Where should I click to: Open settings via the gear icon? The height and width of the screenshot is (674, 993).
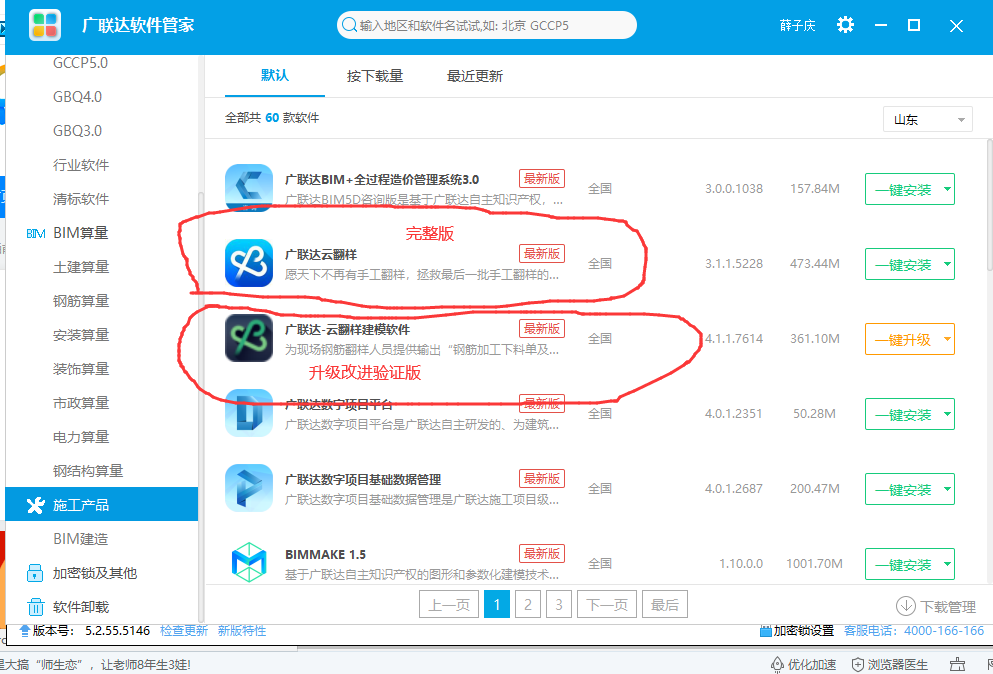pyautogui.click(x=845, y=25)
